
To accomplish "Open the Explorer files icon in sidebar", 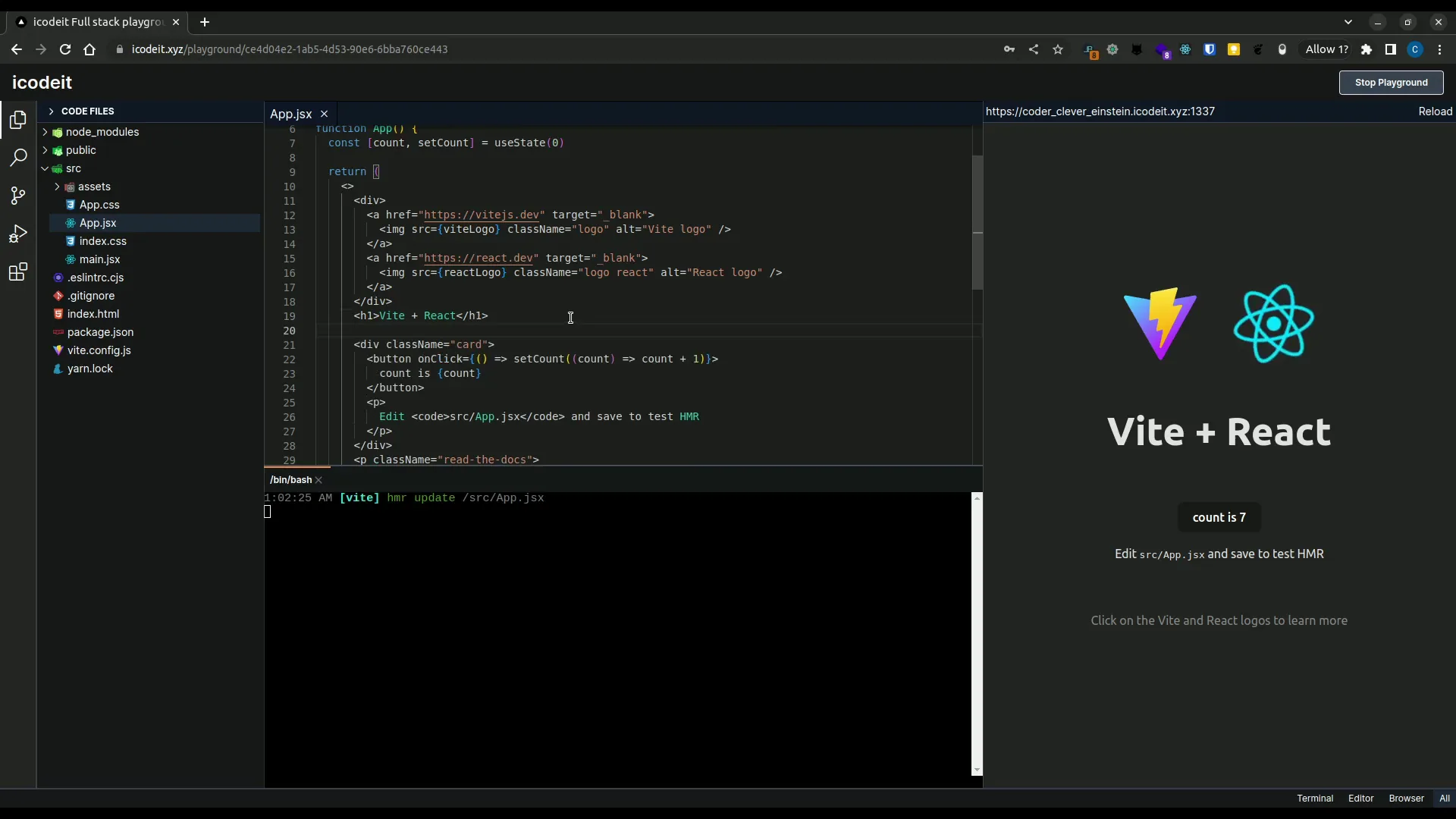I will [x=18, y=120].
